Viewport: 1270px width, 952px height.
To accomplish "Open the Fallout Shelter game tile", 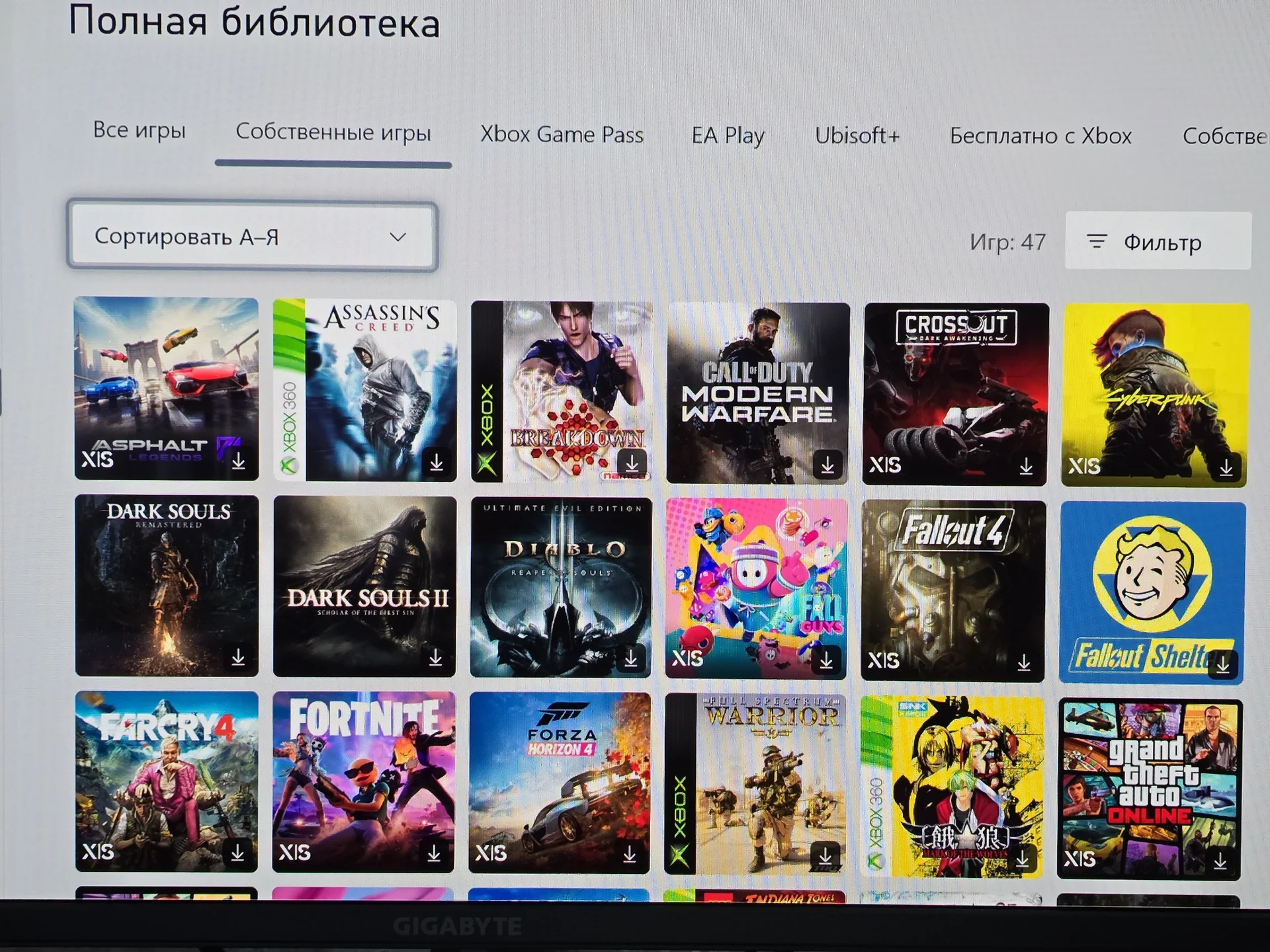I will point(1152,593).
